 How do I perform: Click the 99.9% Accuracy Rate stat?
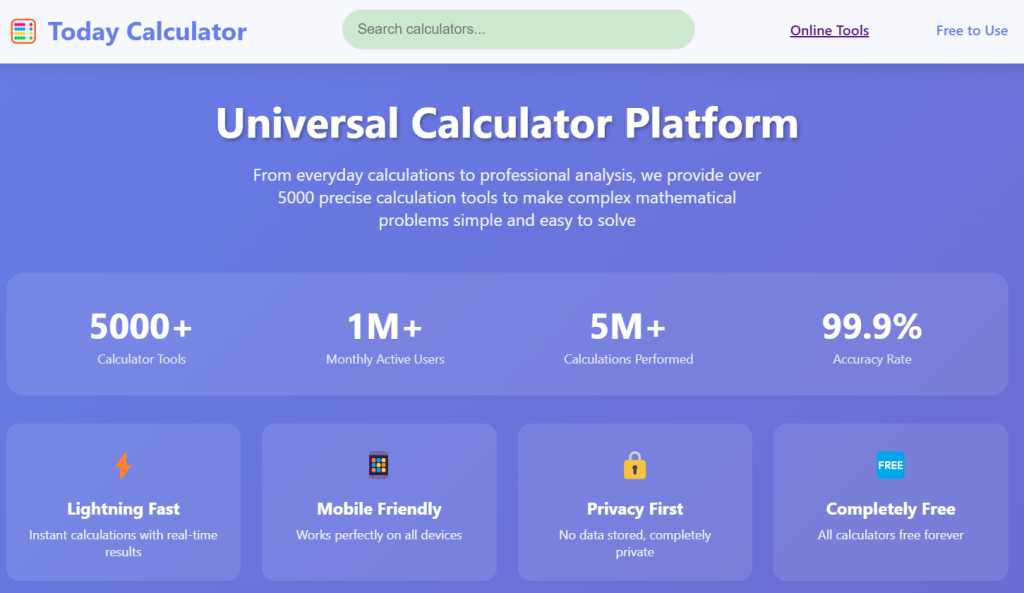tap(872, 334)
